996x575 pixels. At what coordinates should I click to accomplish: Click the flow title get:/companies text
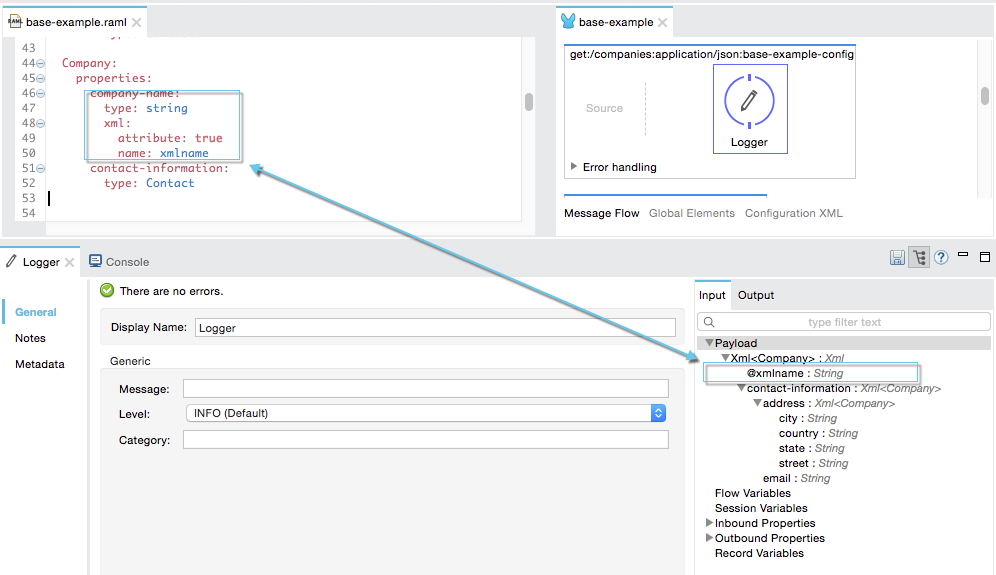click(x=711, y=55)
